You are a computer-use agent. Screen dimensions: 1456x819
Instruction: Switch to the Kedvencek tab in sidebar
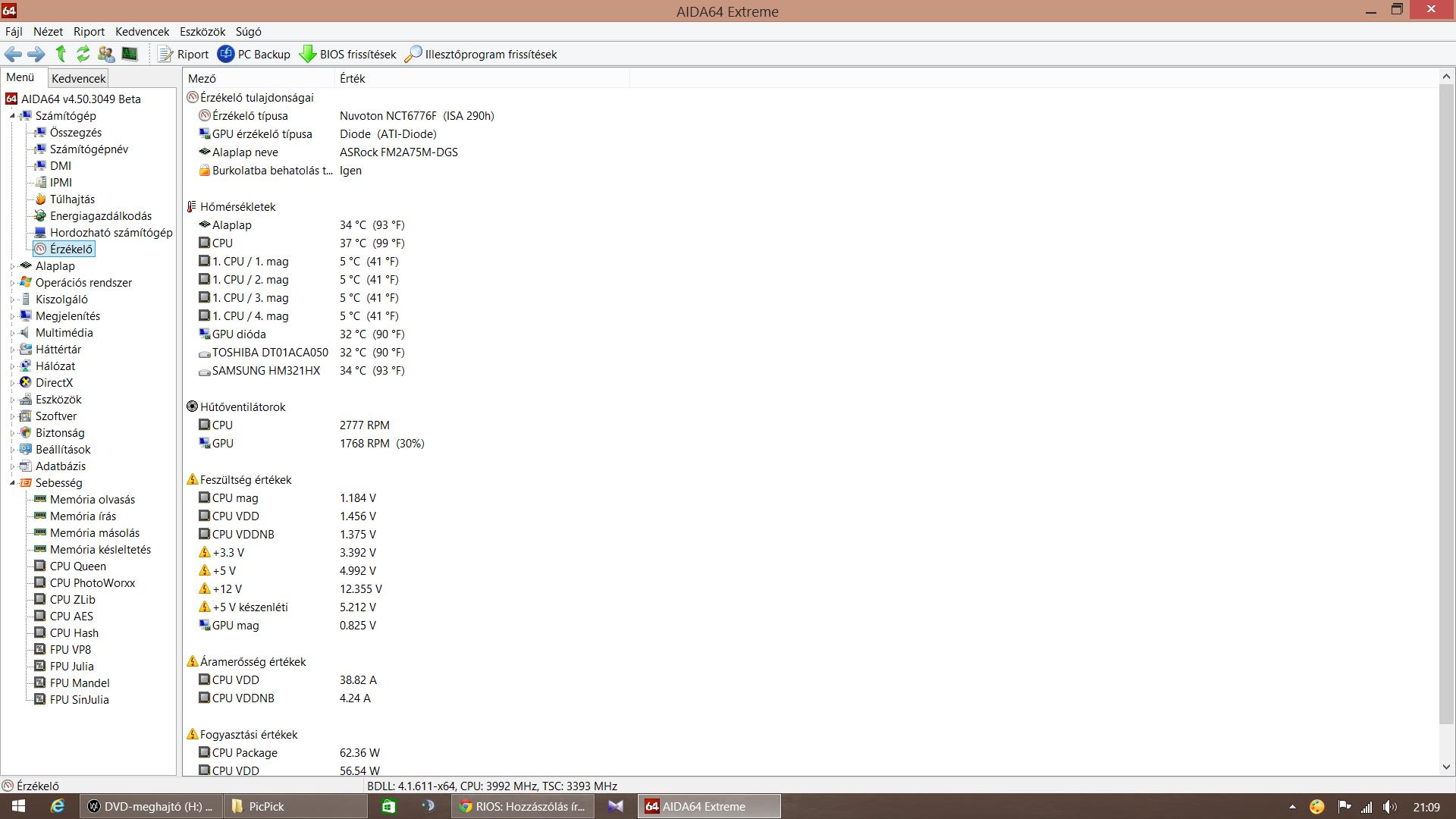click(79, 78)
